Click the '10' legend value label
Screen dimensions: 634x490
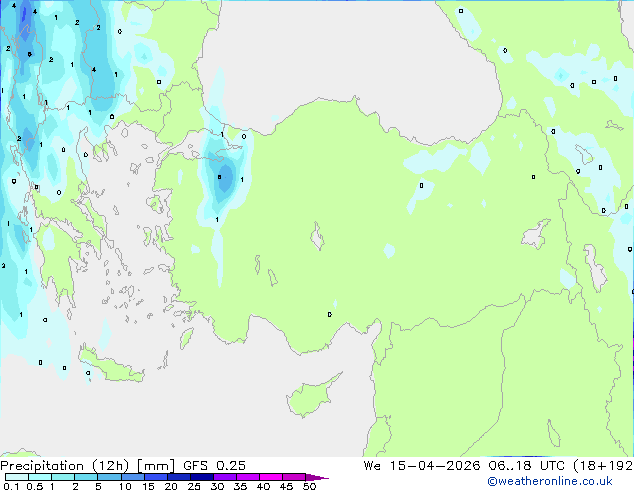tap(125, 486)
